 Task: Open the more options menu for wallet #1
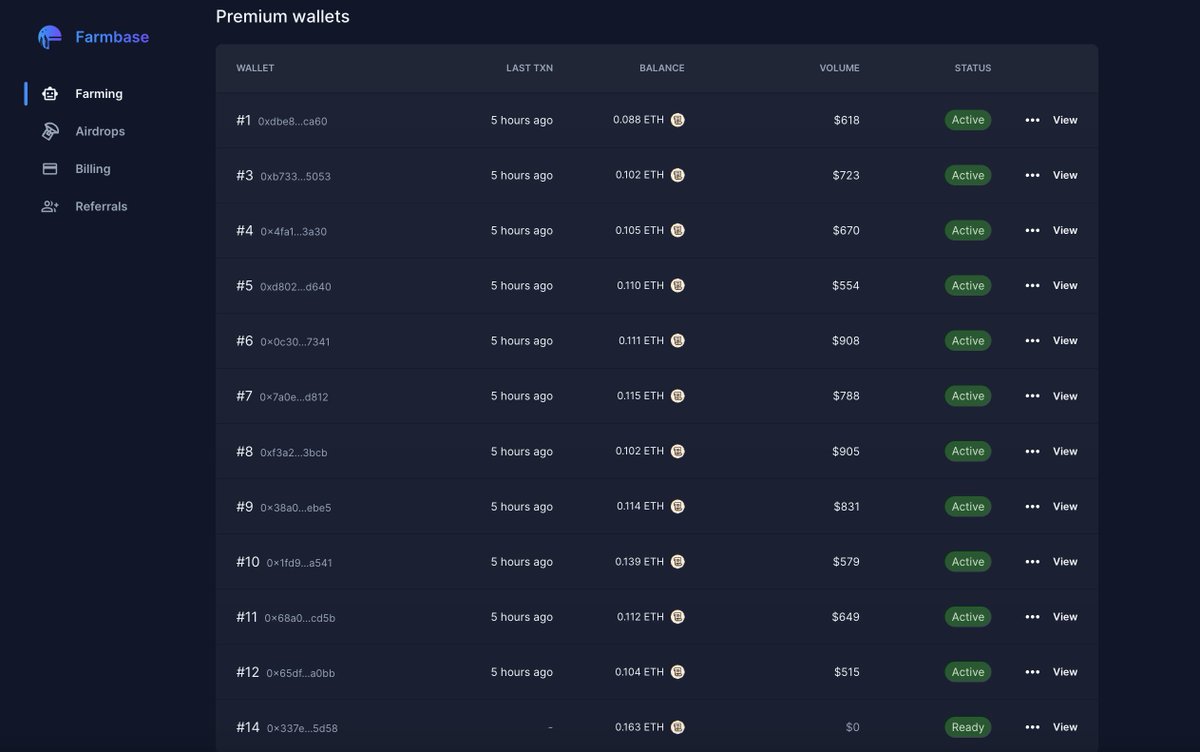click(x=1032, y=120)
